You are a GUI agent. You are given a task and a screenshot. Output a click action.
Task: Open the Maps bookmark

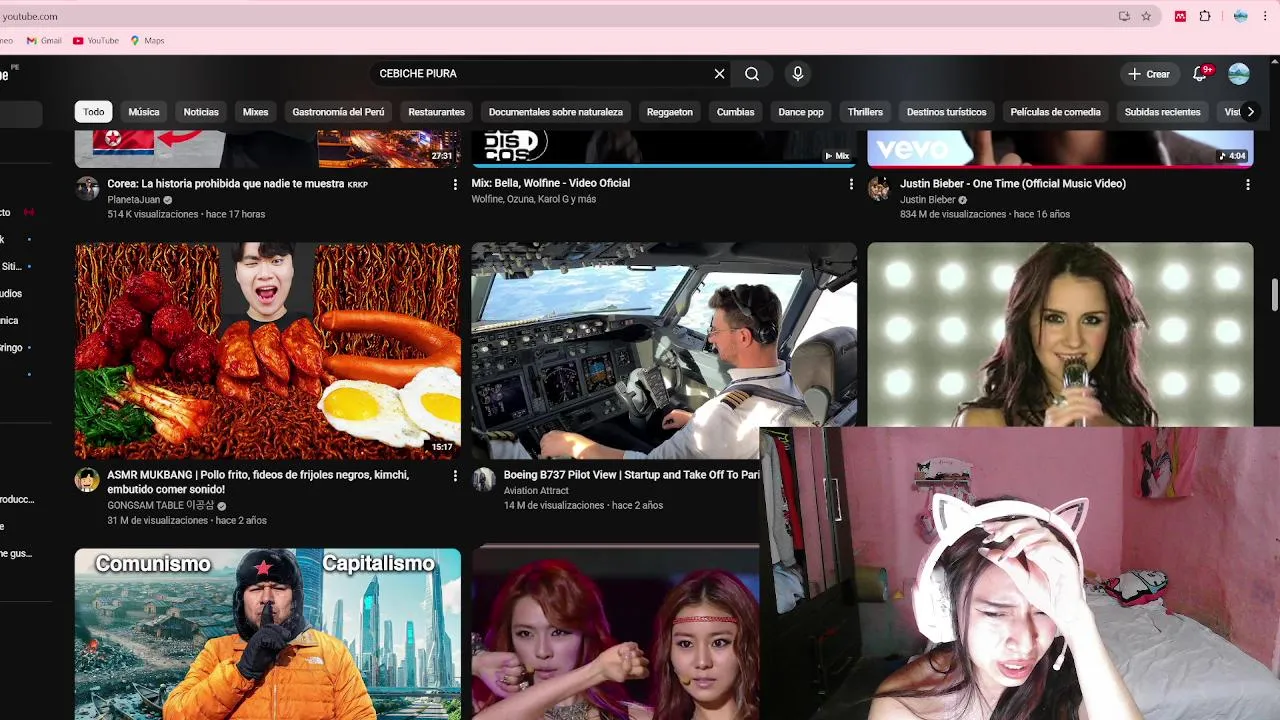(x=147, y=41)
